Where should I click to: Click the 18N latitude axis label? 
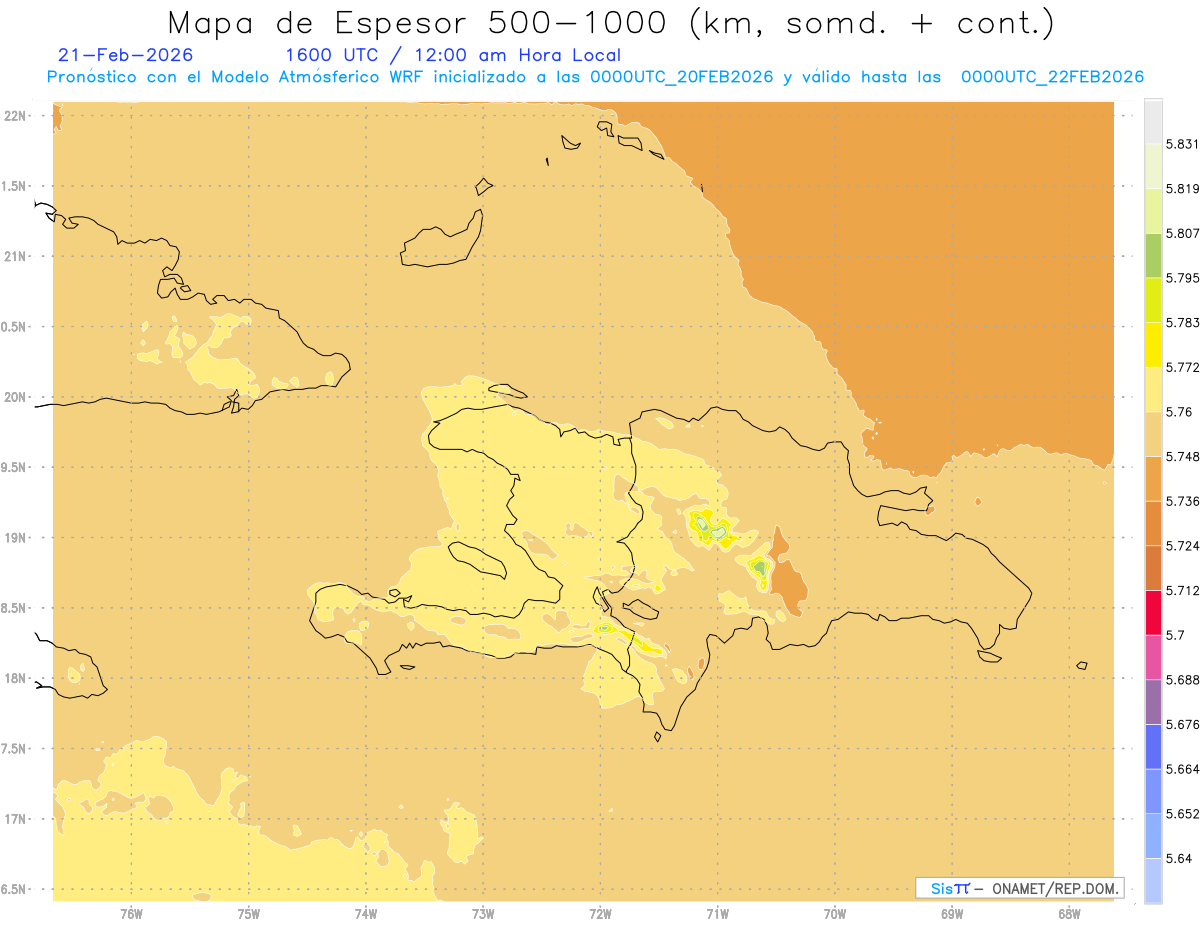(x=16, y=678)
